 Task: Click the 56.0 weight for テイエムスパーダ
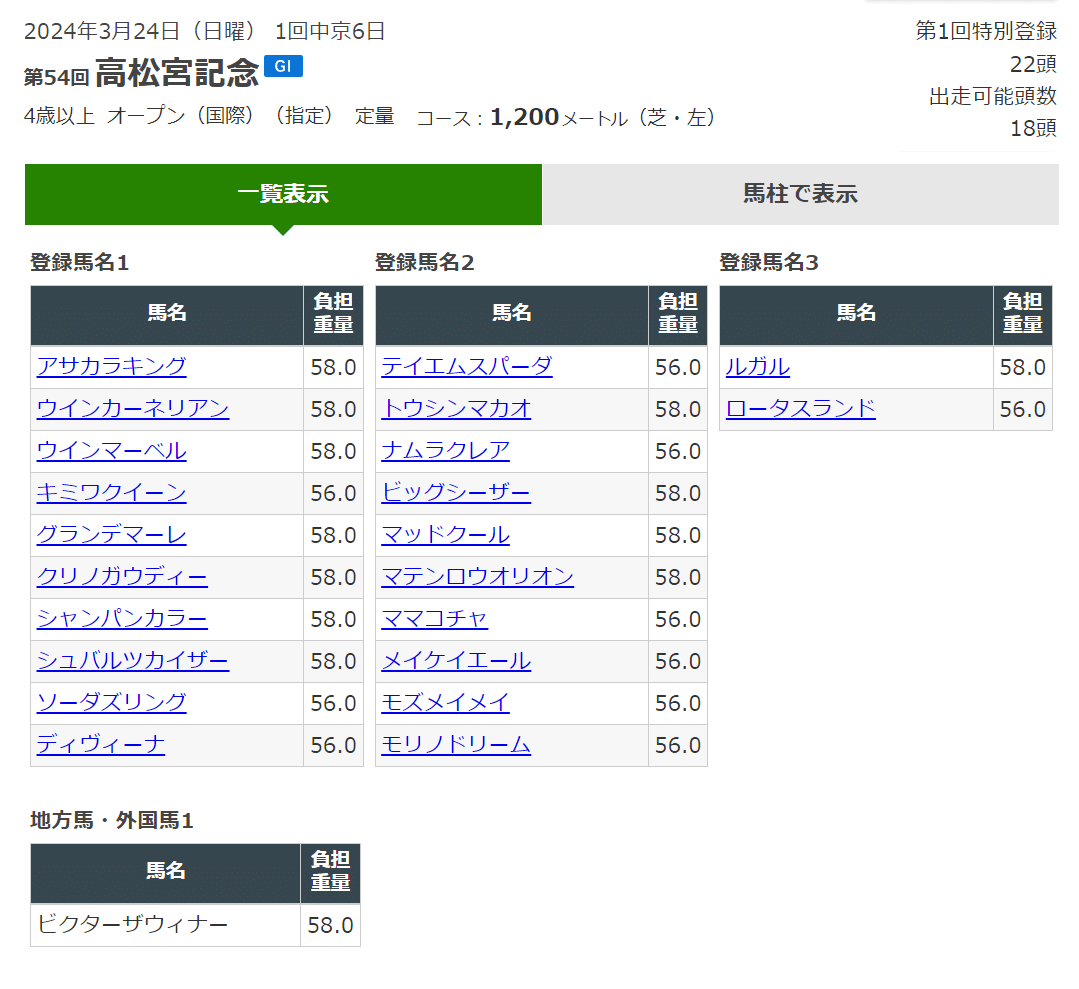678,368
